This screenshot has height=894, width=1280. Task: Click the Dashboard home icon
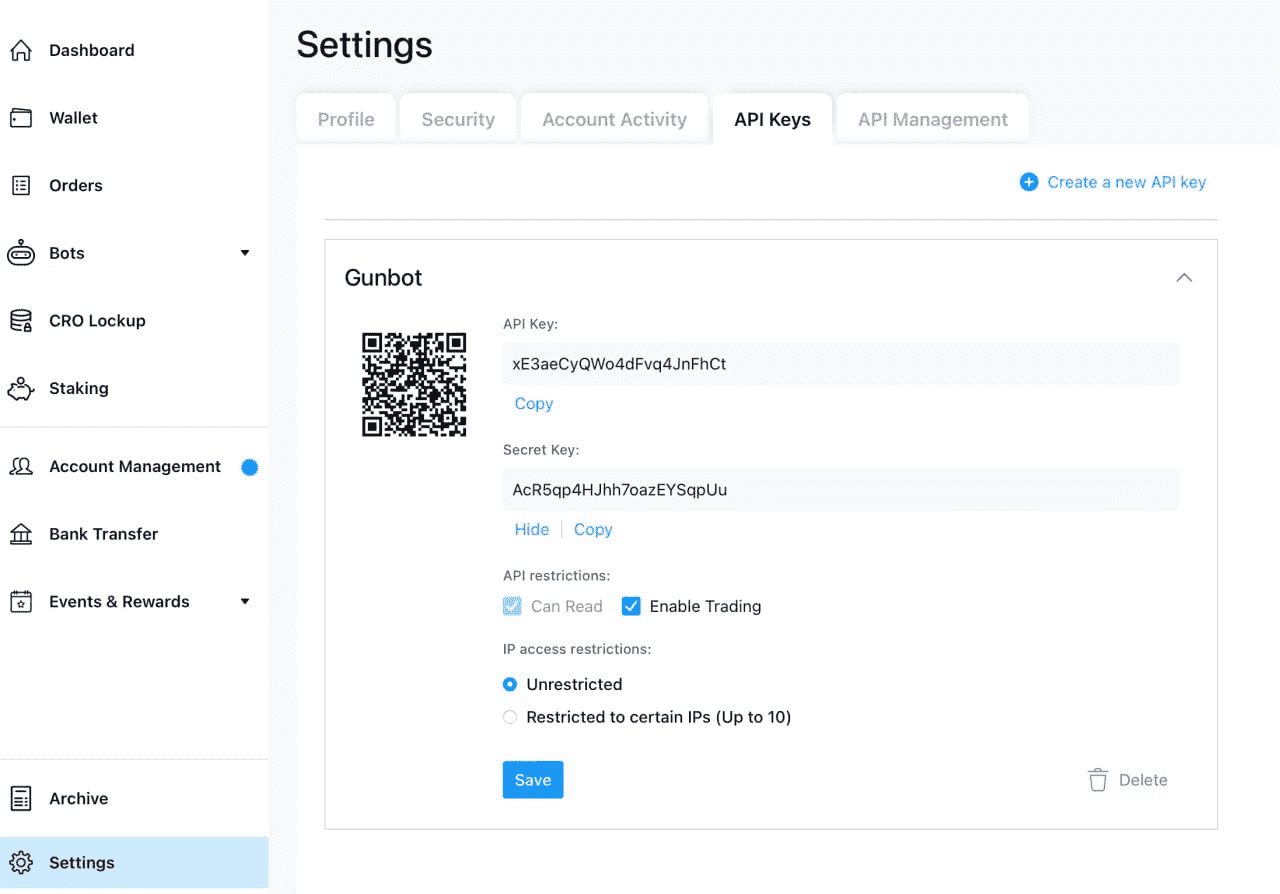coord(21,50)
